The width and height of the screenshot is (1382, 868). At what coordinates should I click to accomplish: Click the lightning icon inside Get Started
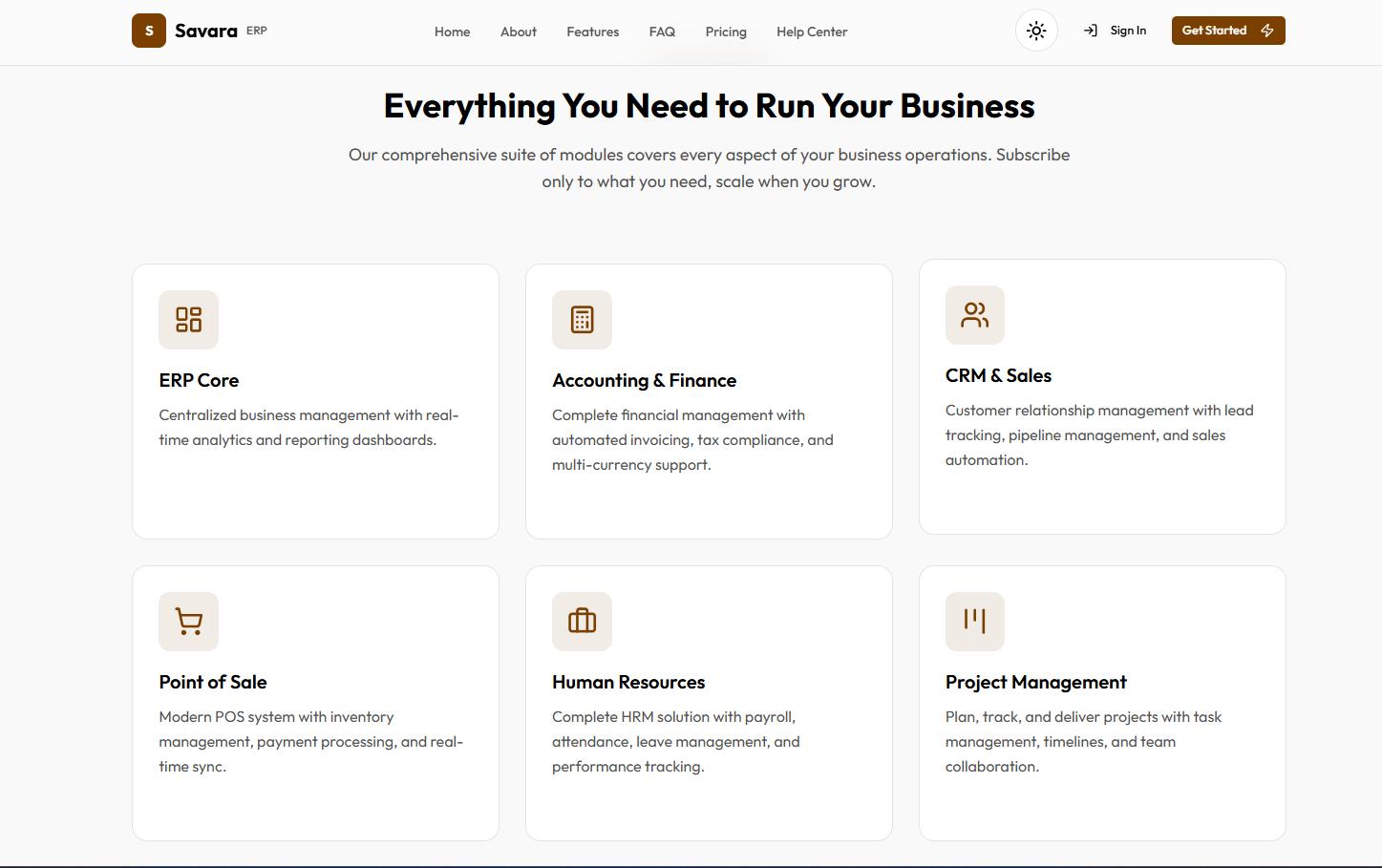(1267, 30)
